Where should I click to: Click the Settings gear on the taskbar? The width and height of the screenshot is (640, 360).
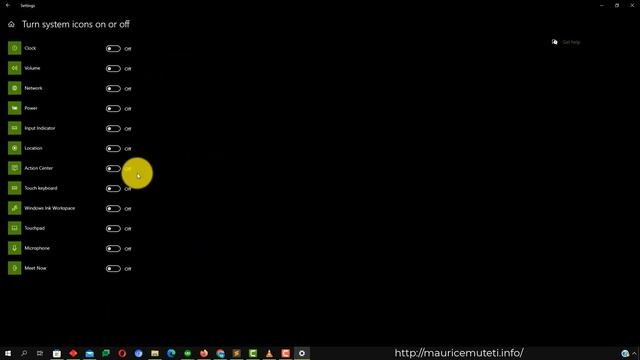(x=302, y=353)
